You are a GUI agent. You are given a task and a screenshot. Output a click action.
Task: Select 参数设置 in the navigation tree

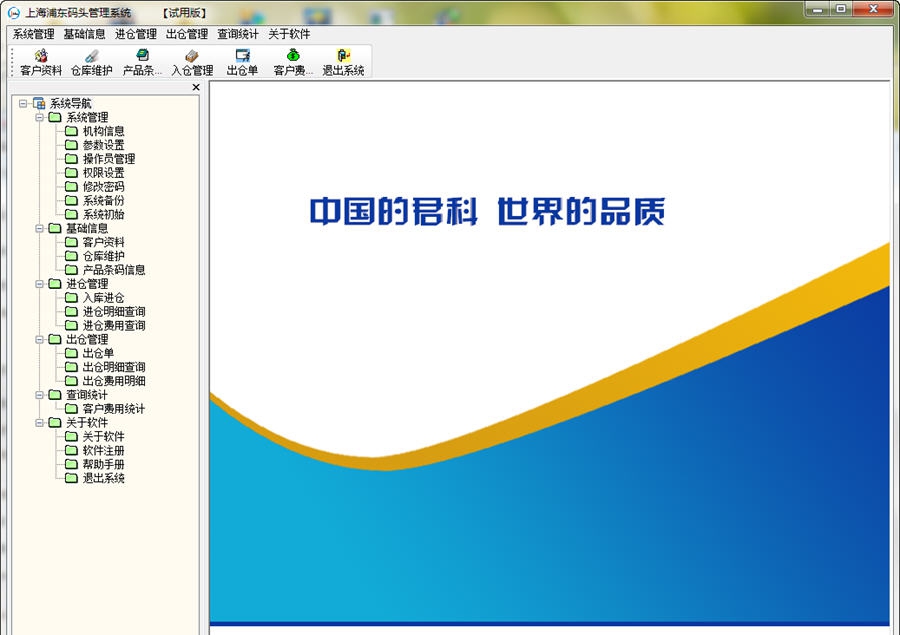(x=103, y=145)
